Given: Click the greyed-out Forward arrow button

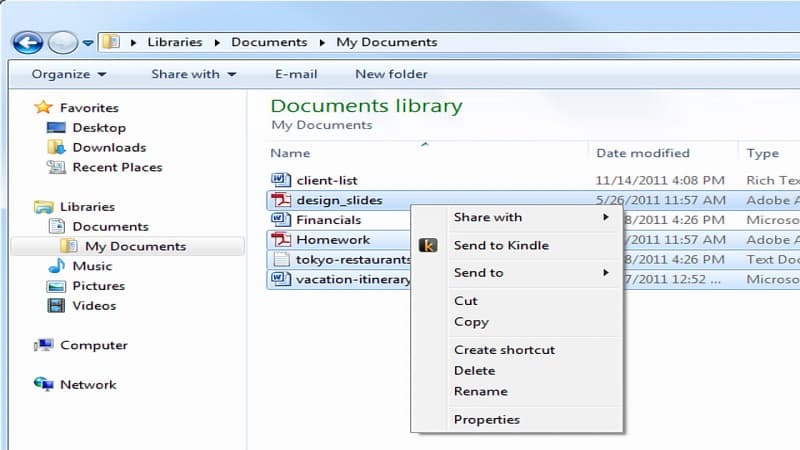Looking at the screenshot, I should [63, 42].
